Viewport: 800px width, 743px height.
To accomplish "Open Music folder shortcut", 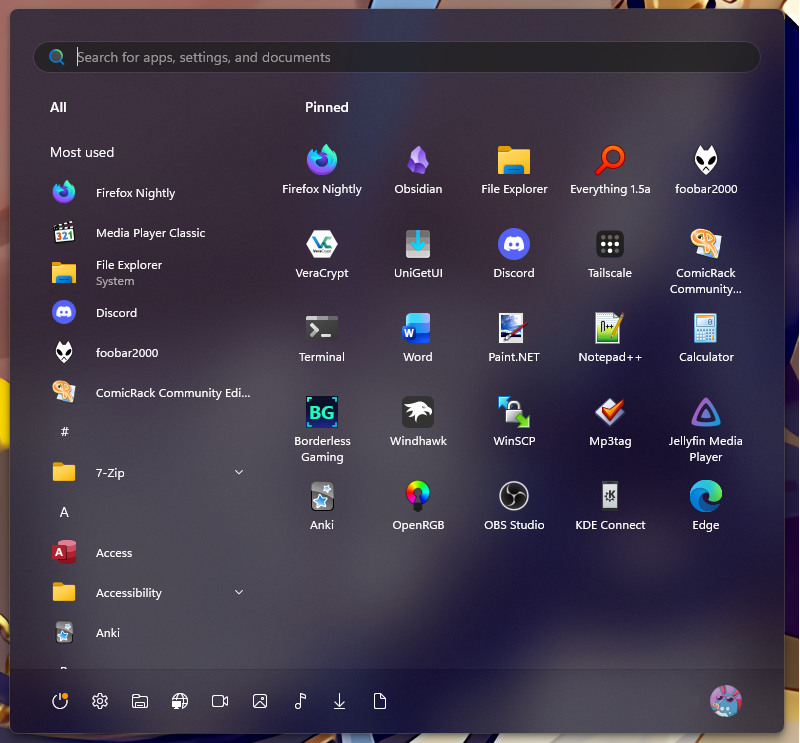I will point(300,701).
